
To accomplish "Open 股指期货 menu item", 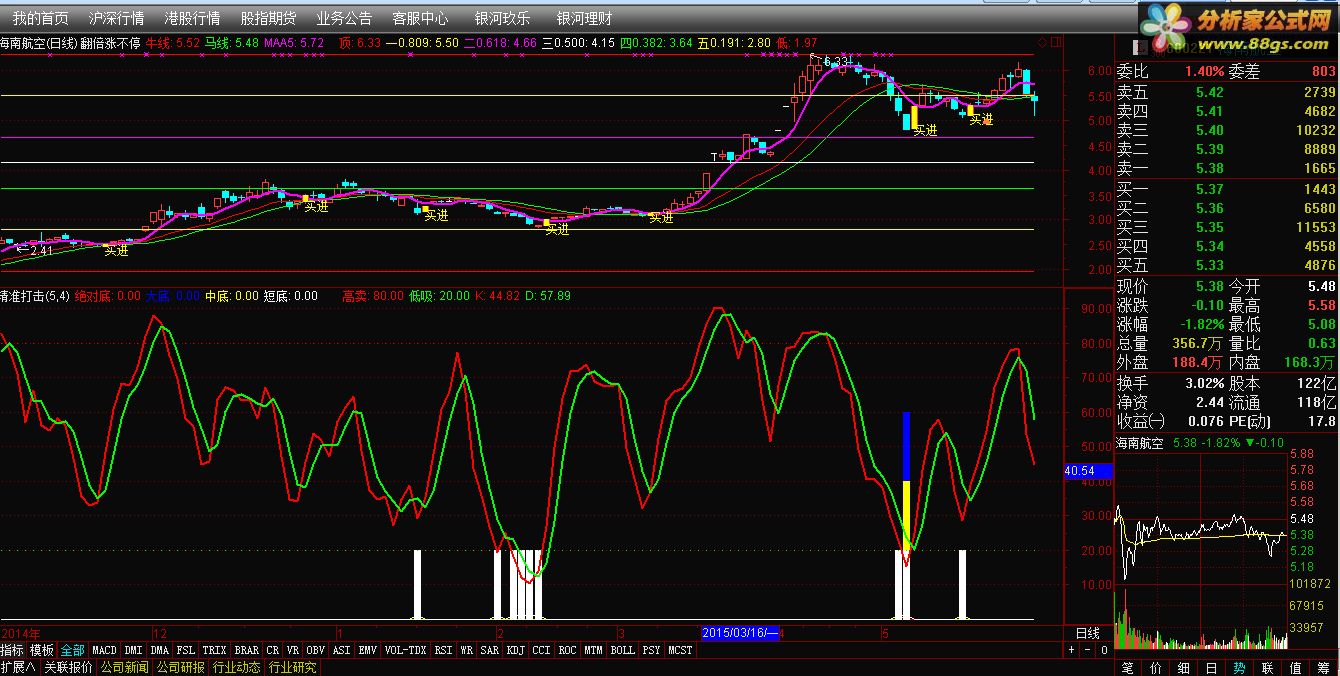I will pyautogui.click(x=268, y=18).
